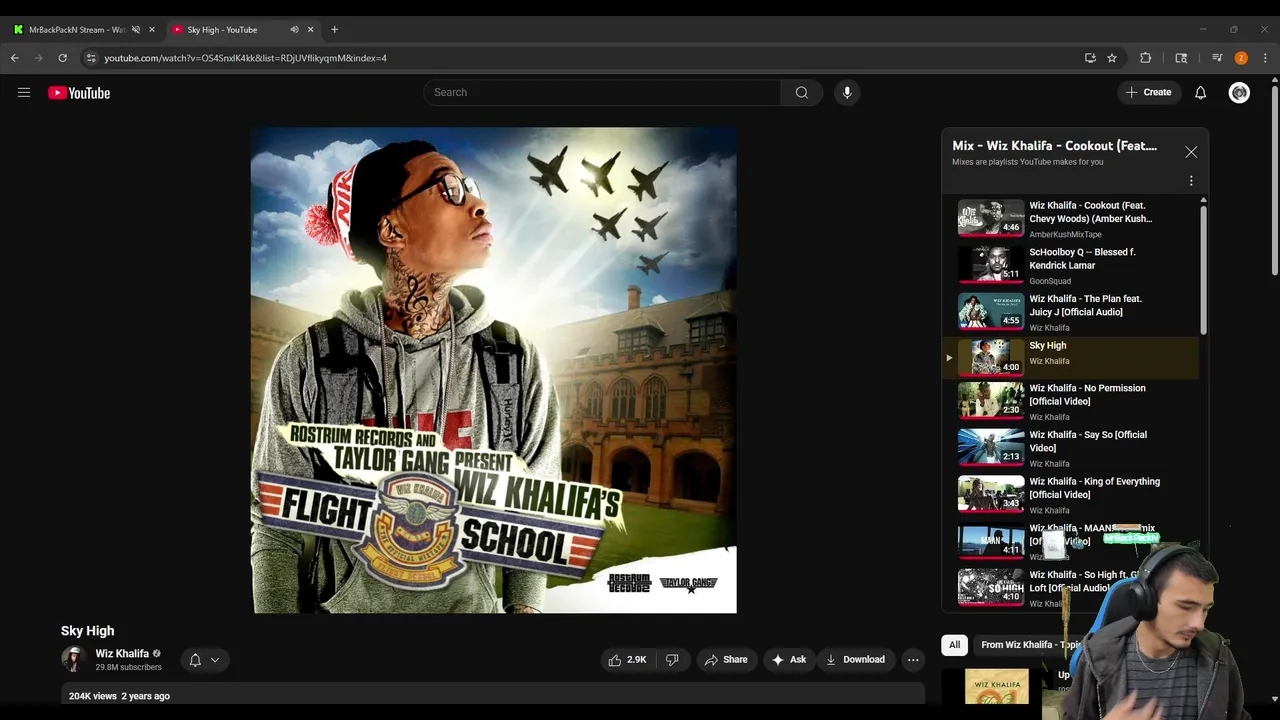Select the All filter chip
Image resolution: width=1280 pixels, height=720 pixels.
(955, 645)
